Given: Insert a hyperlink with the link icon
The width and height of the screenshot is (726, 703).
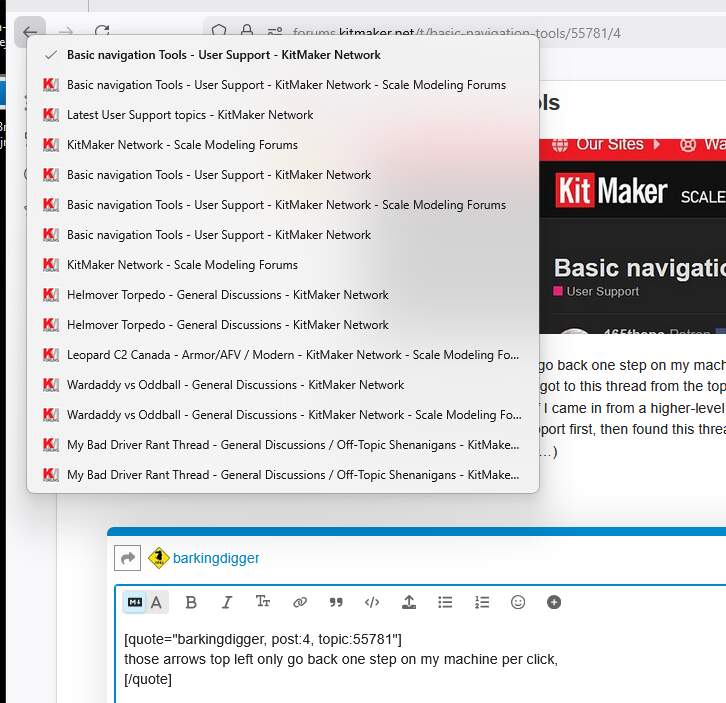Looking at the screenshot, I should coord(299,602).
